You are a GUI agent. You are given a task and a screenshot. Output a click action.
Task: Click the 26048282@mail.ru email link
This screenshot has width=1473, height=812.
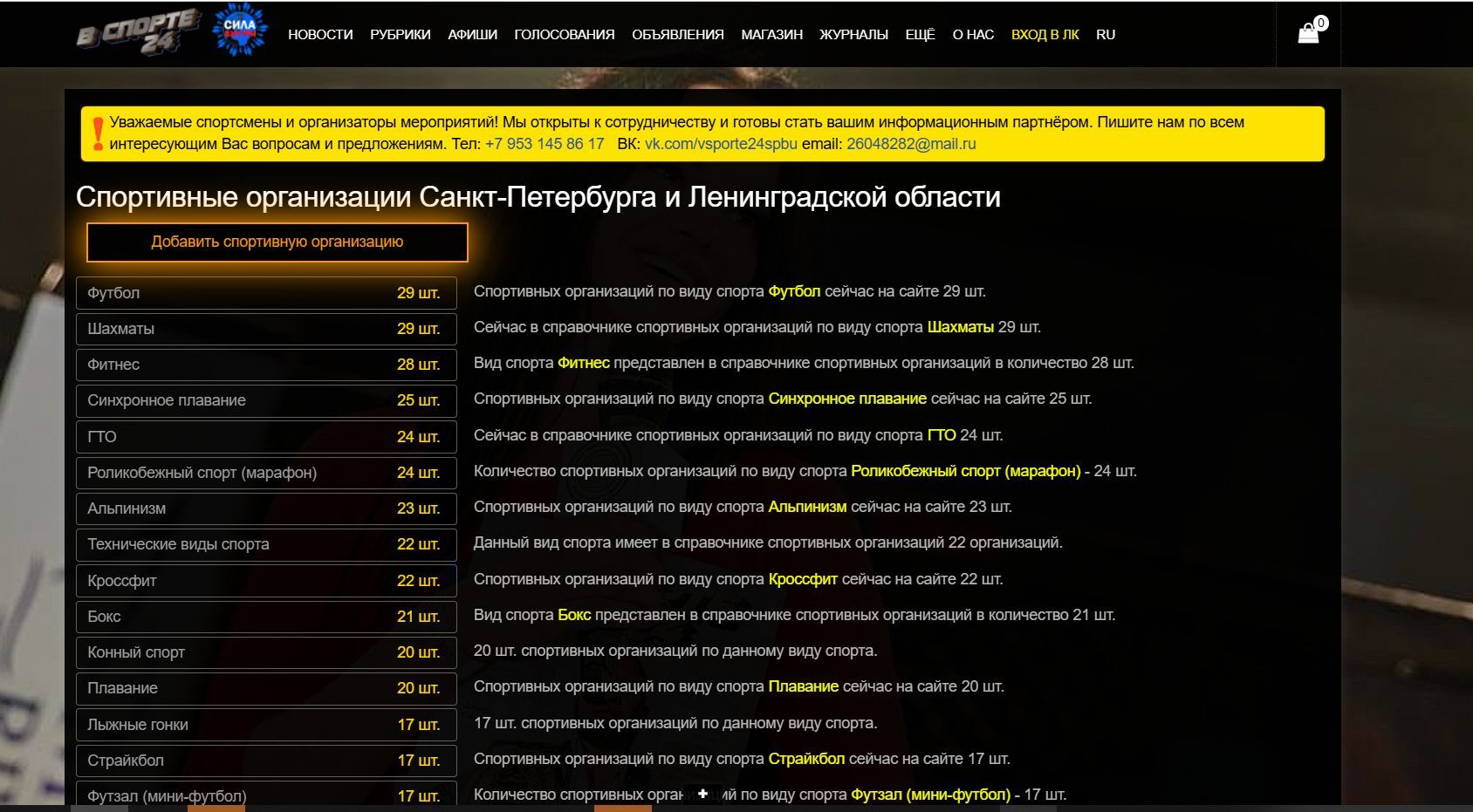pos(911,144)
